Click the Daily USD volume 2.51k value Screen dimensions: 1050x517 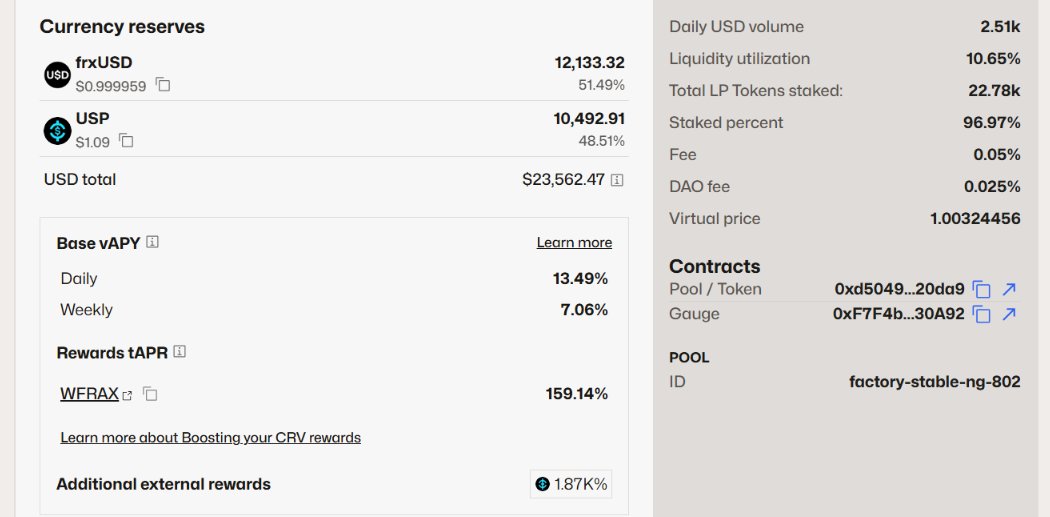pos(1000,27)
